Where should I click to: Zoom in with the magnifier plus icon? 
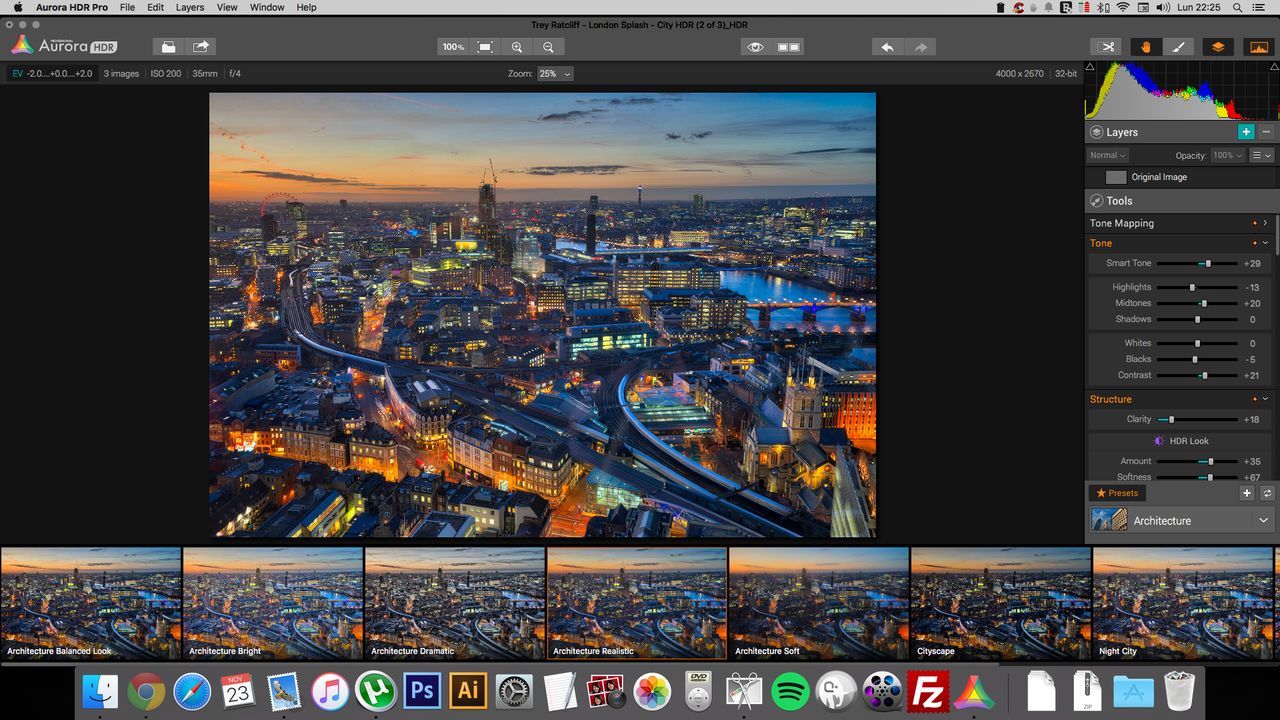[x=517, y=47]
